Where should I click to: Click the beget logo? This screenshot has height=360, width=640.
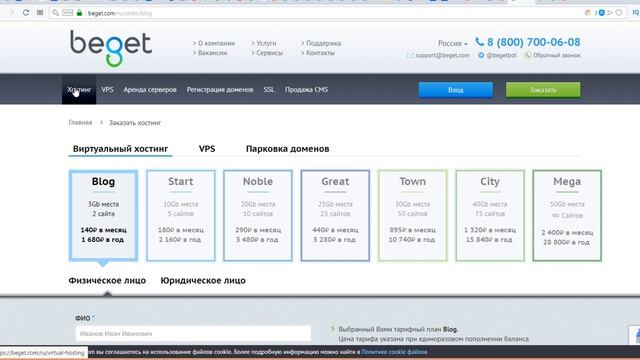(111, 48)
